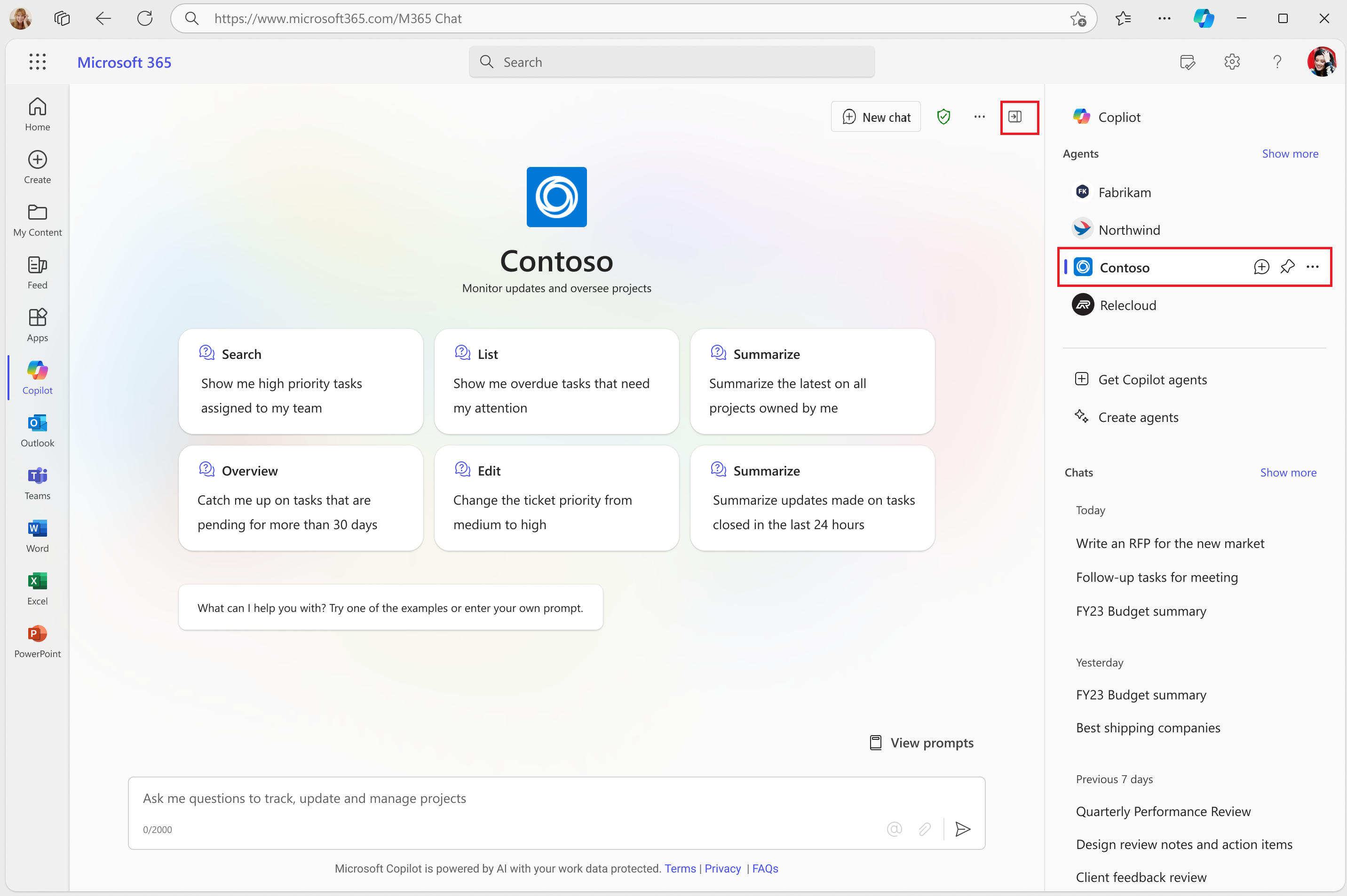Expand Agents list with Show more

[1290, 154]
